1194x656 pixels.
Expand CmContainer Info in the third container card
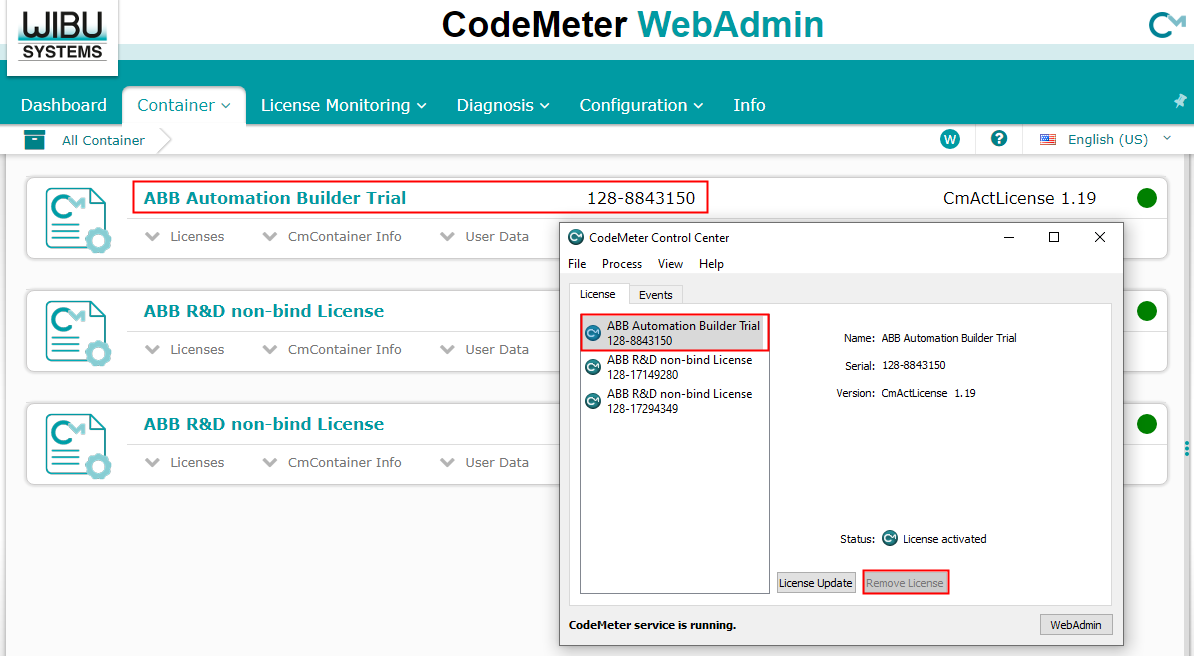(x=332, y=462)
